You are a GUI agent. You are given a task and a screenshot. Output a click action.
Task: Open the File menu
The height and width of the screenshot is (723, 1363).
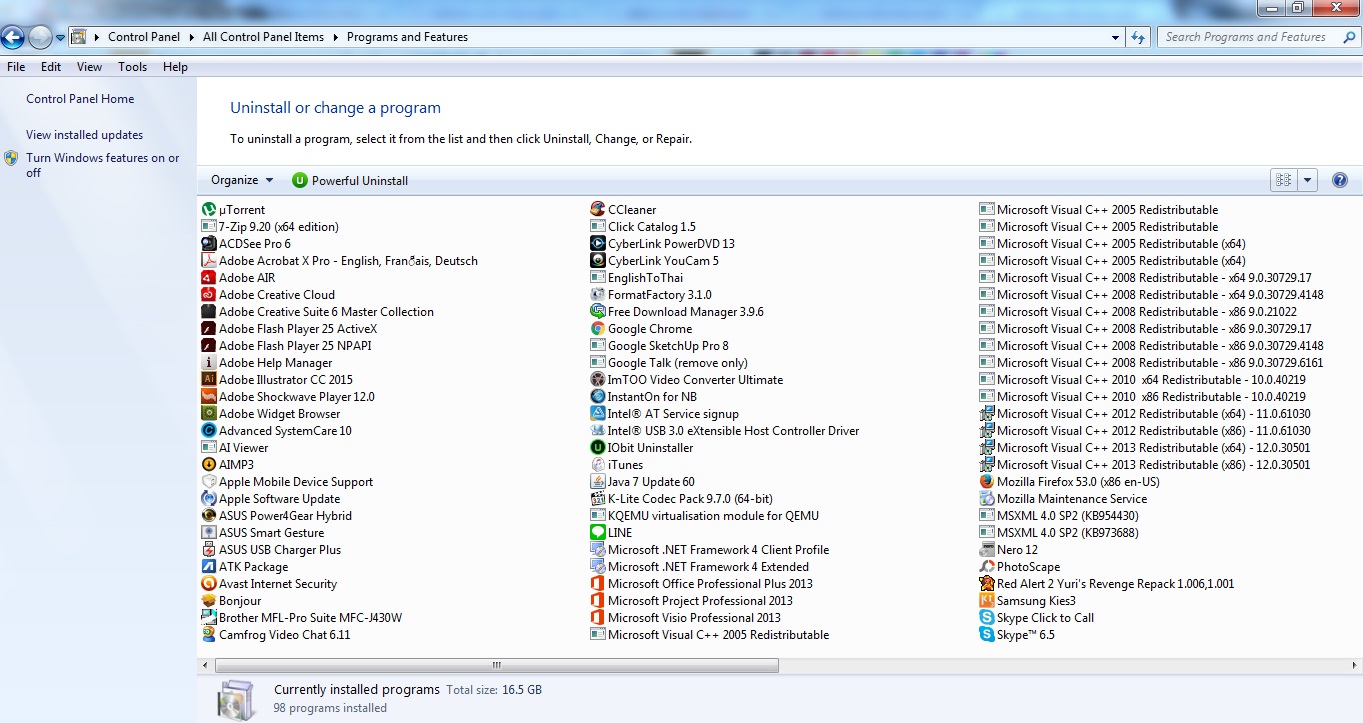tap(16, 67)
